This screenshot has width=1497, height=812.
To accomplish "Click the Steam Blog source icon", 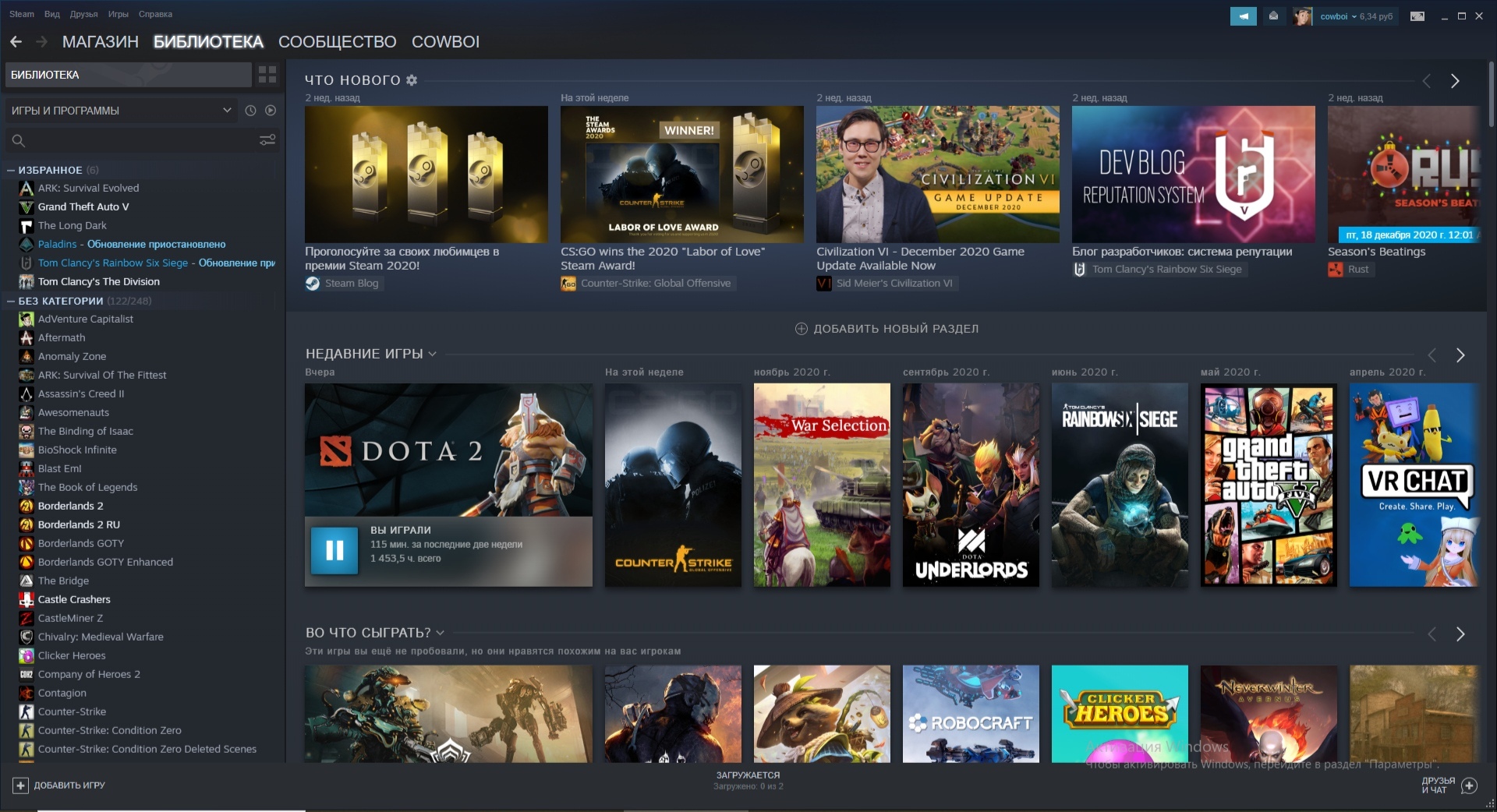I will click(313, 284).
